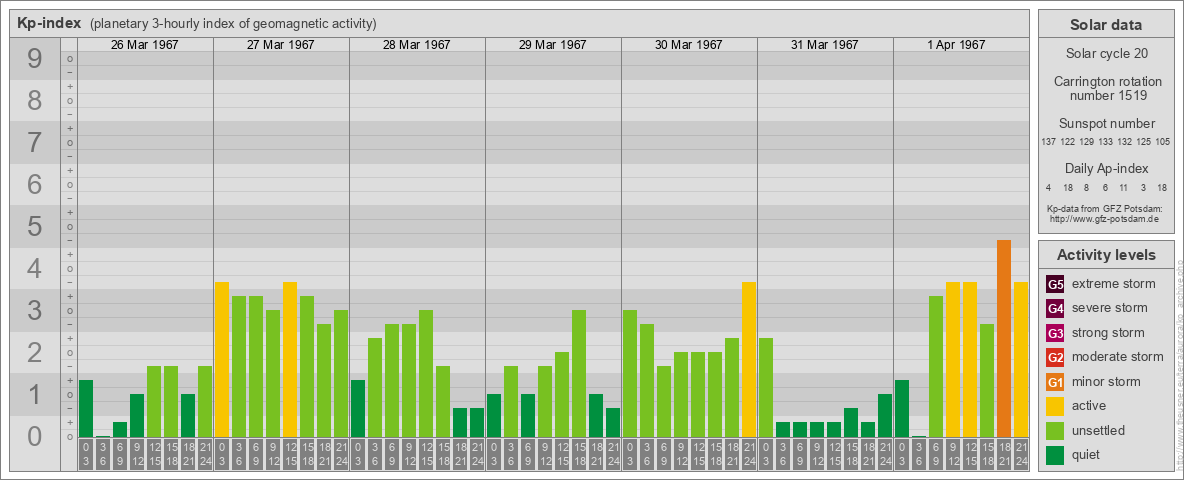Select the yellow active legend swatch
1184x480 pixels.
pos(1055,406)
